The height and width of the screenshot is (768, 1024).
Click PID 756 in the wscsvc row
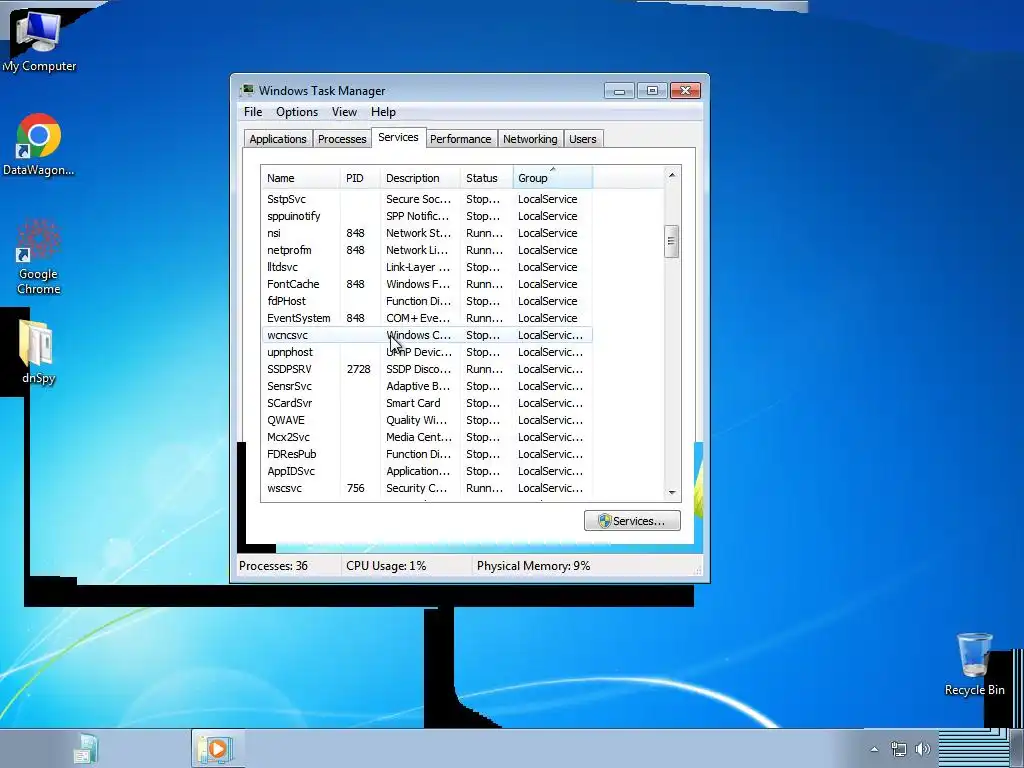[355, 488]
